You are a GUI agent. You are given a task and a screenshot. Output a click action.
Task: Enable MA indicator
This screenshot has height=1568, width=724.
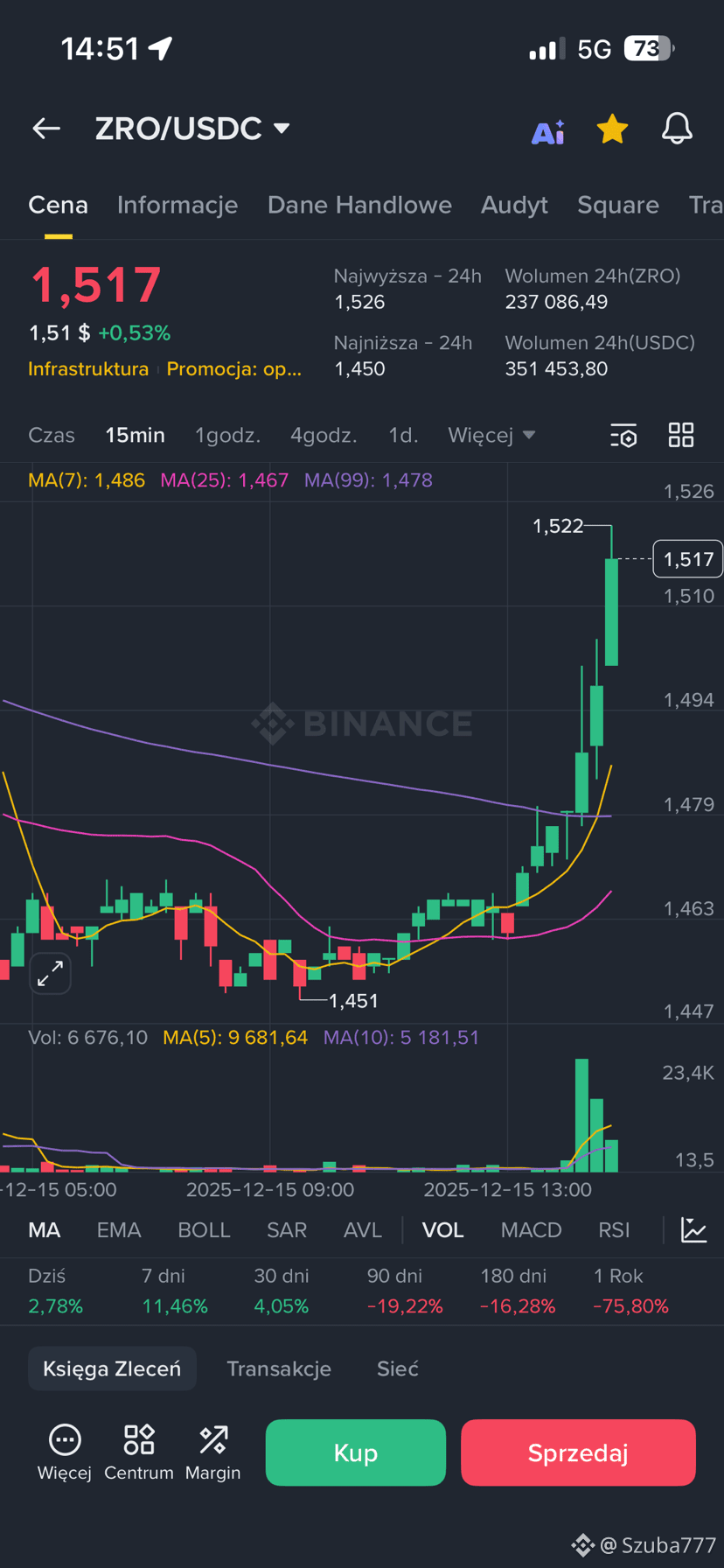45,1229
